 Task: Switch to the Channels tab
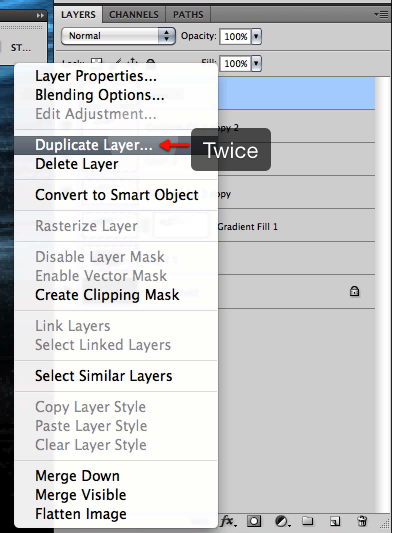(134, 15)
